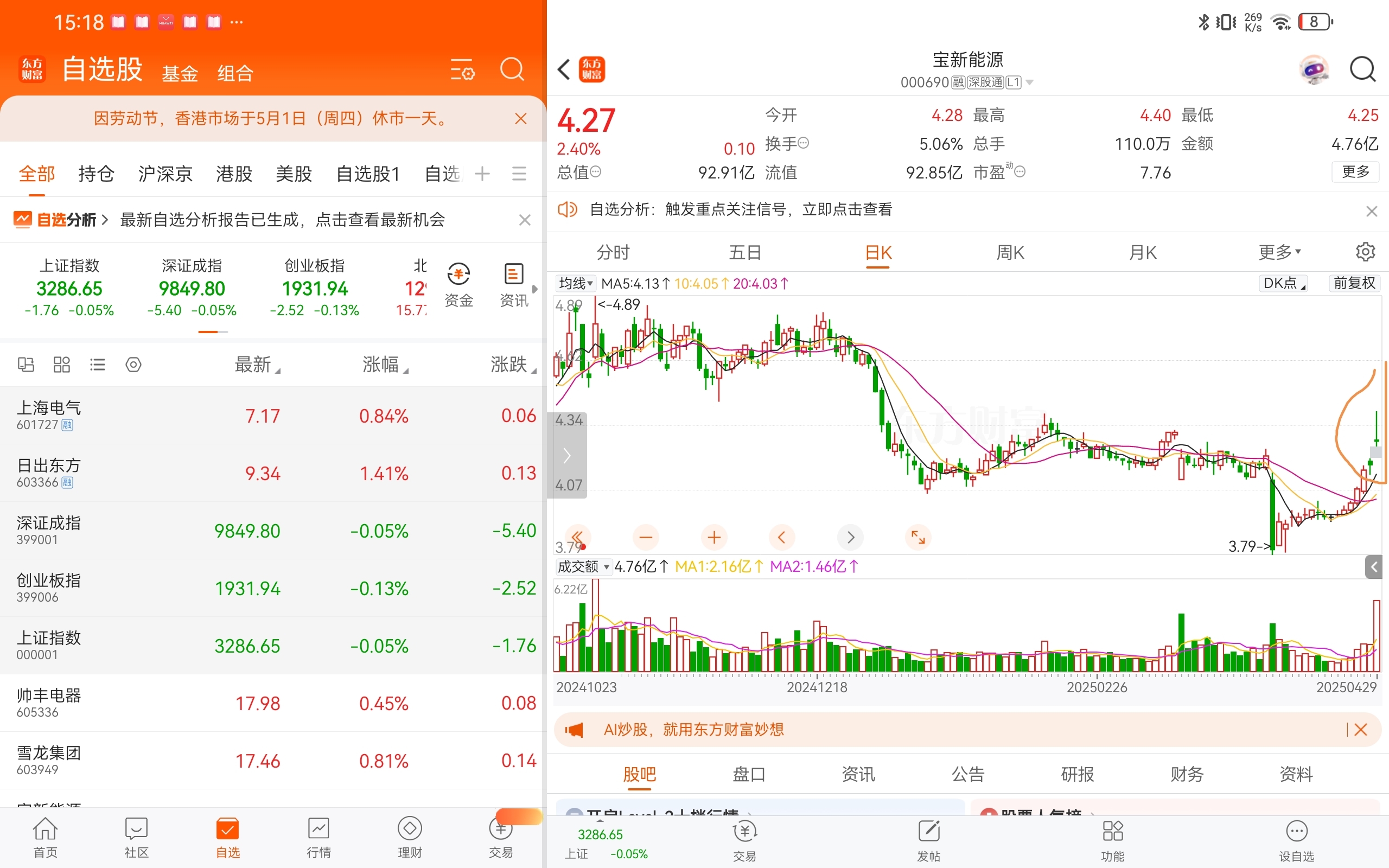Screen dimensions: 1389x868
Task: Expand stock code 000690 dropdown arrow
Action: tap(1030, 82)
